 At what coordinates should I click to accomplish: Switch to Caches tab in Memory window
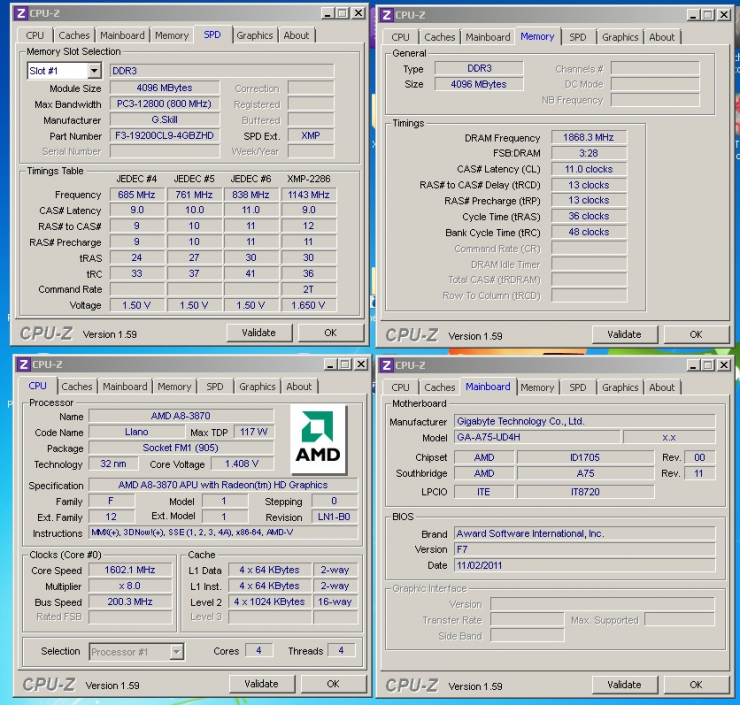pos(439,37)
